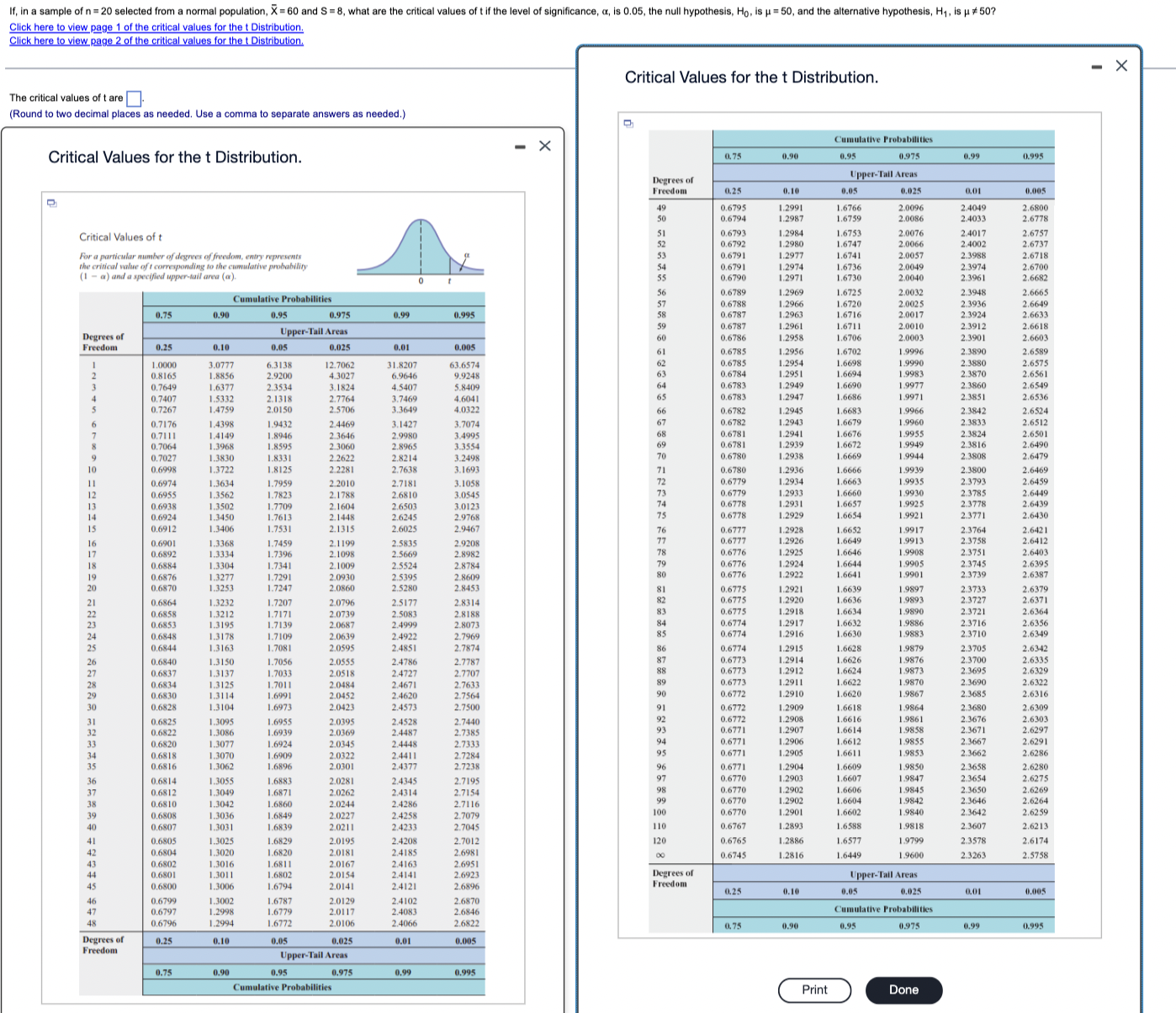Select value 2.5758 in the infinity row
Screen dimensions: 1176x1013
point(1036,855)
